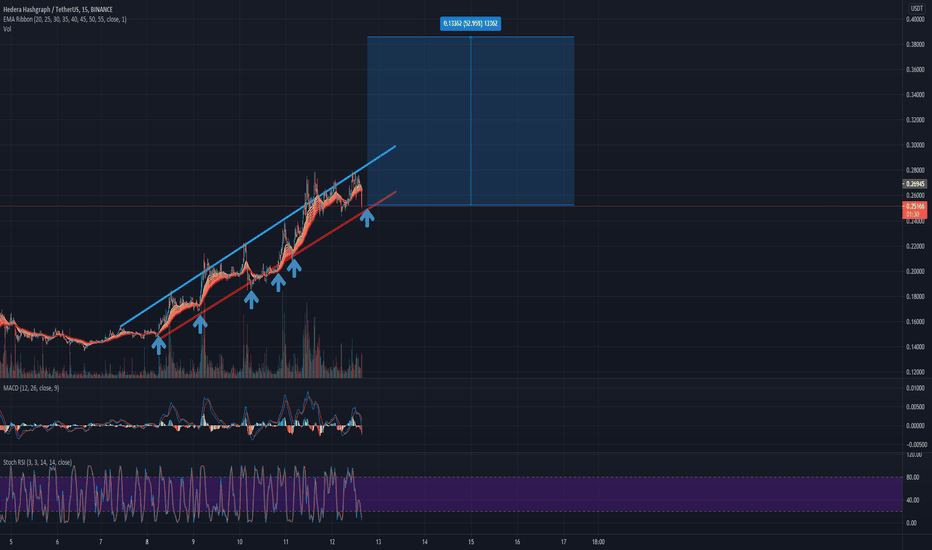This screenshot has width=932, height=550.
Task: Click the 0.16000 price axis label
Action: (915, 322)
